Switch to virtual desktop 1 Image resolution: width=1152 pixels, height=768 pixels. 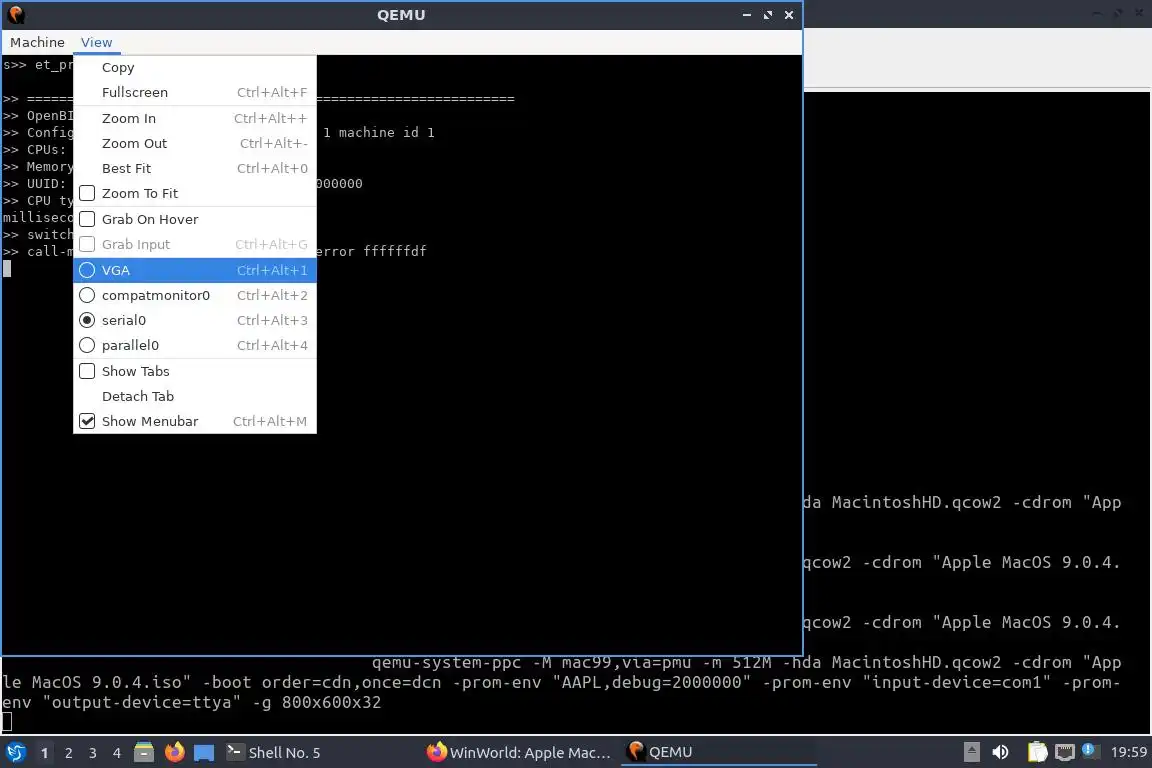click(x=45, y=753)
